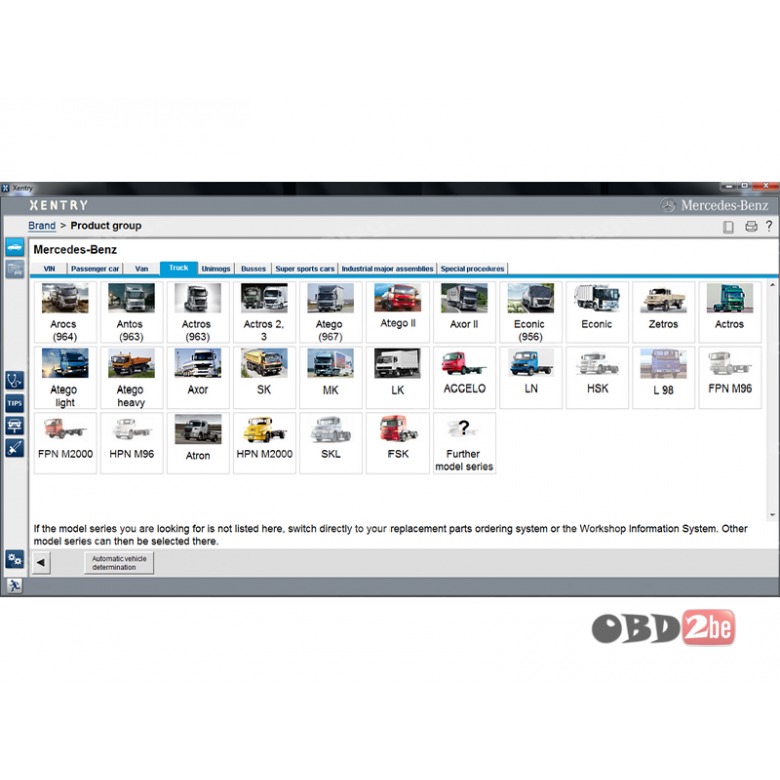
Task: Select the FPN M2000 tile
Action: point(65,443)
